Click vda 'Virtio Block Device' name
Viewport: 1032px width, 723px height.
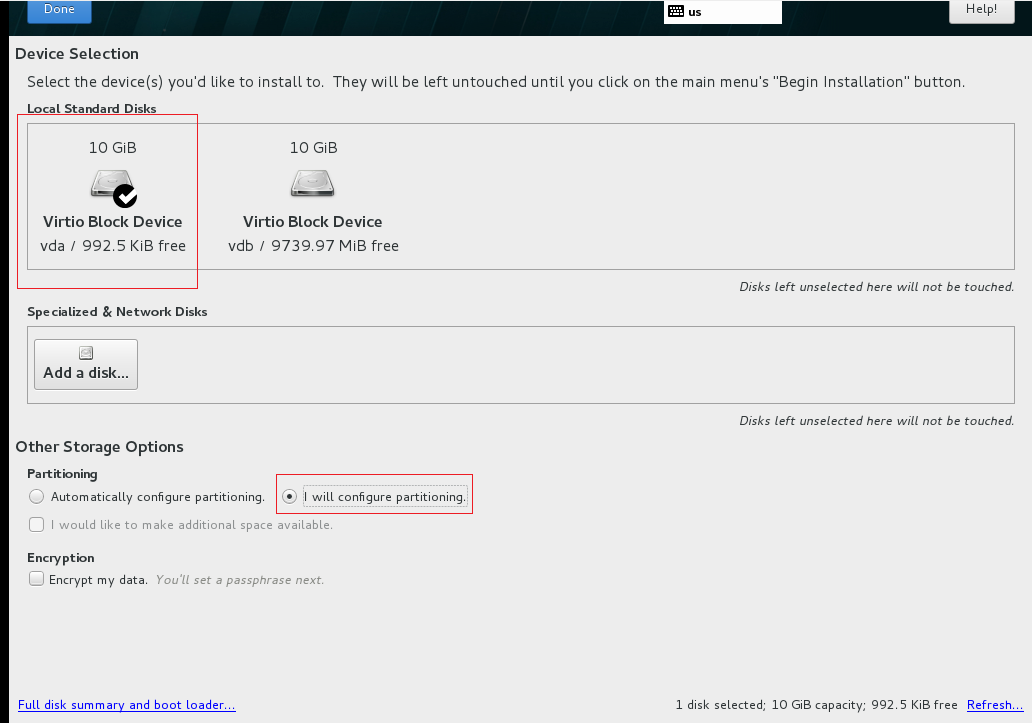pyautogui.click(x=113, y=222)
